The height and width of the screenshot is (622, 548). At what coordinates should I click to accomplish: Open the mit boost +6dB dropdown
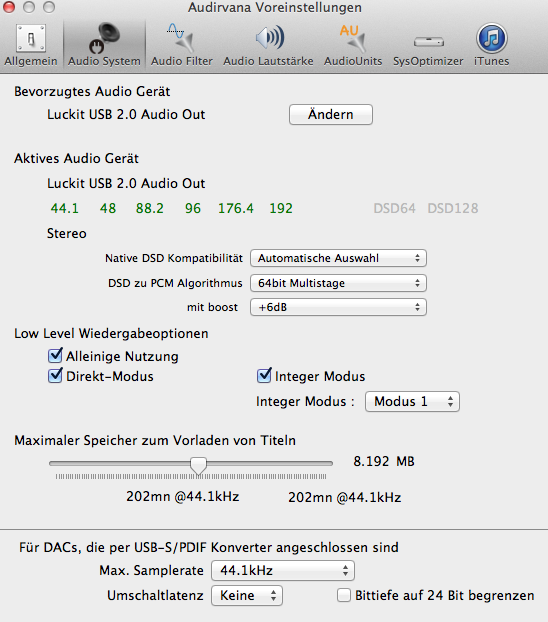338,307
